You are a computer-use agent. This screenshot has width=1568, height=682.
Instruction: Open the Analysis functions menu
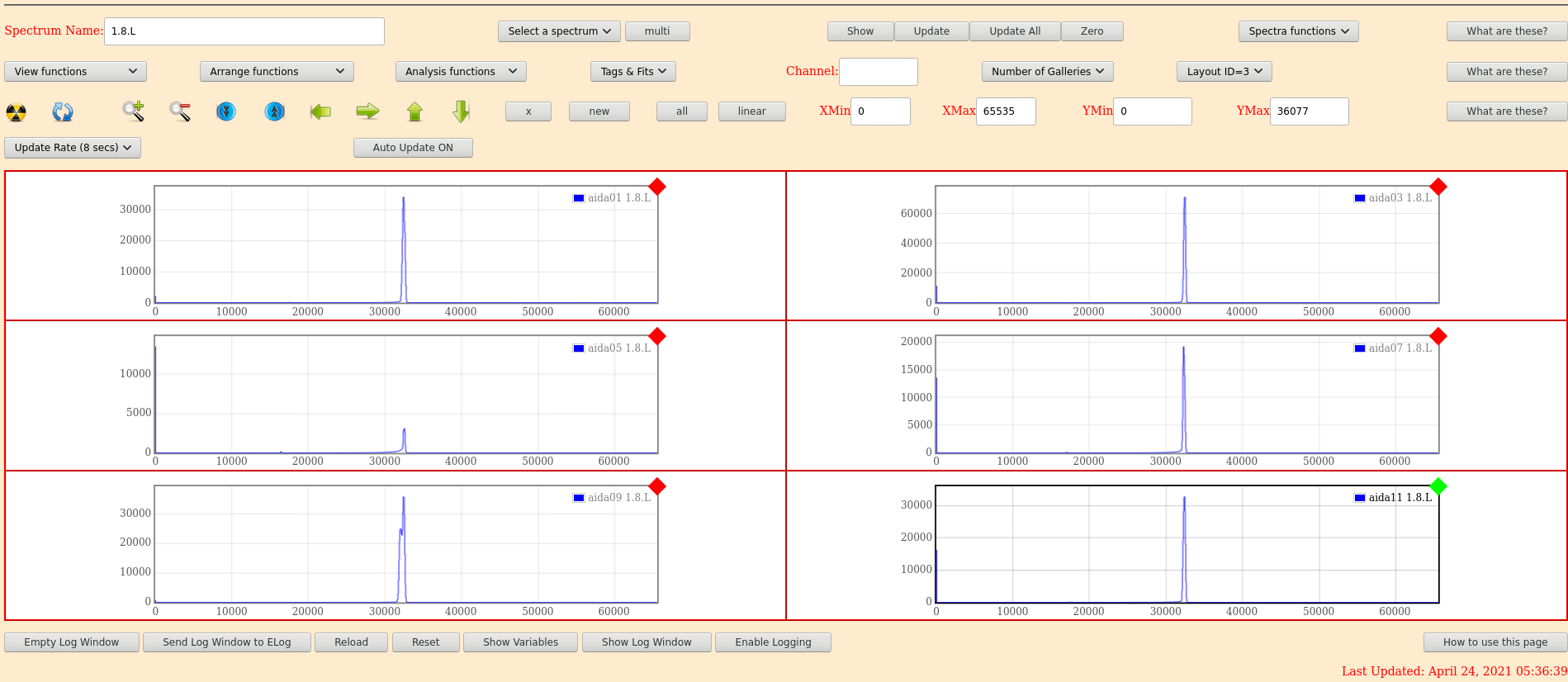[460, 72]
